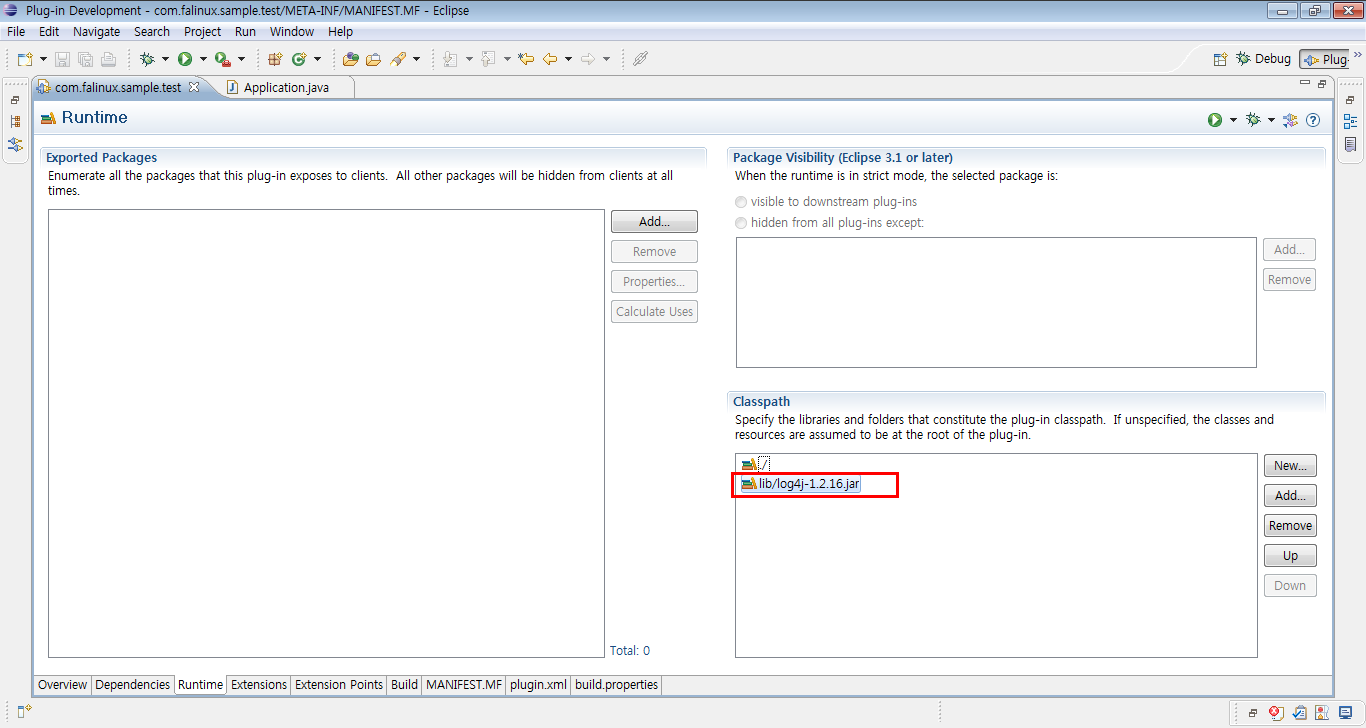Expand Runtime header Run dropdown arrow
The height and width of the screenshot is (728, 1366).
click(x=1233, y=120)
